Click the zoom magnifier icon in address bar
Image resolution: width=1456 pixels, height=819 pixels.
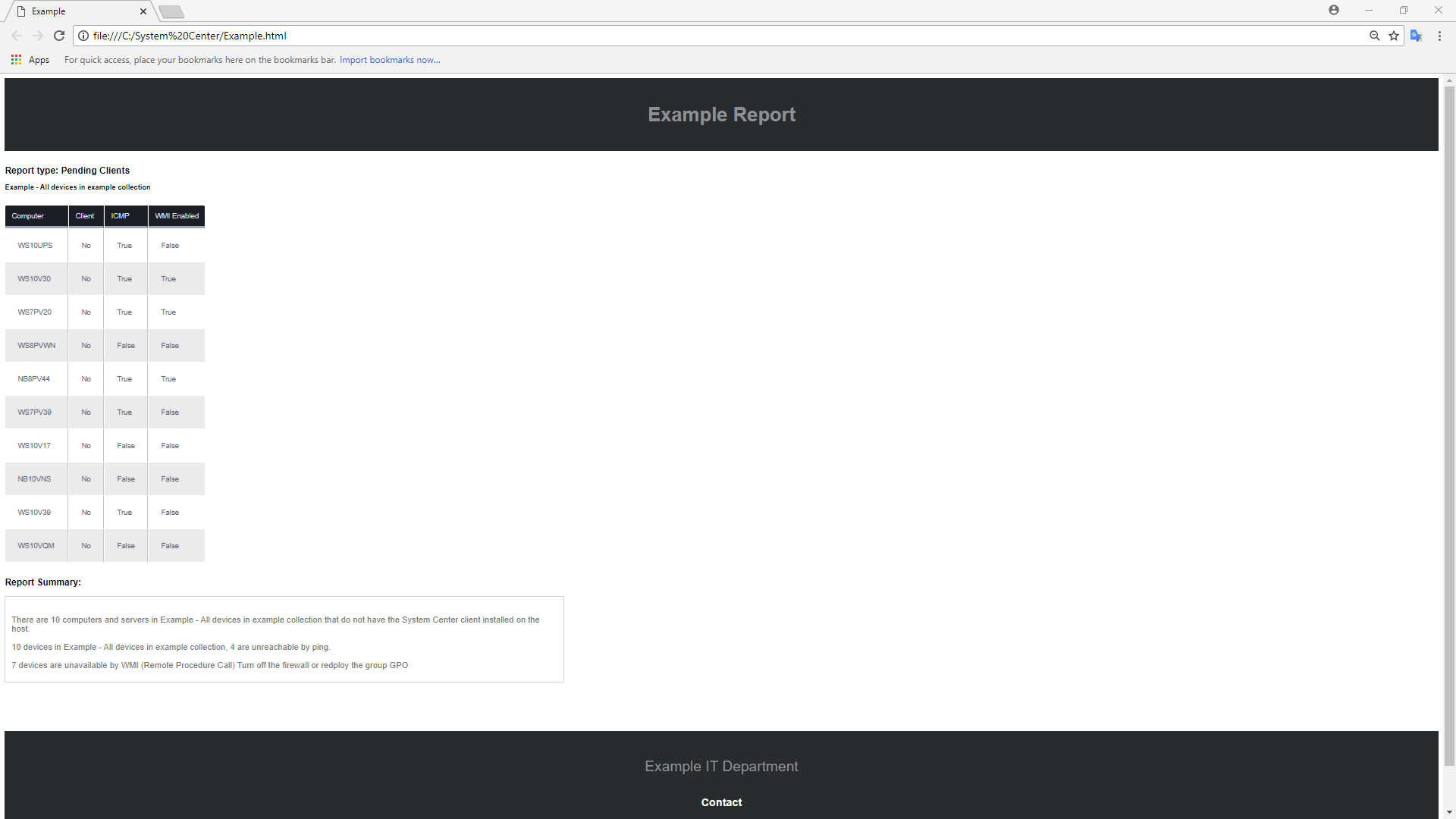point(1374,36)
